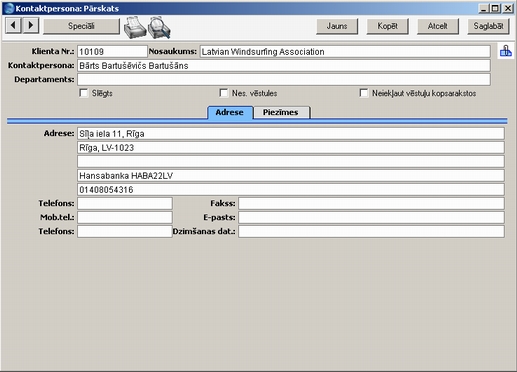Viewport: 517px width, 372px height.
Task: Click the first Telefons input field
Action: point(125,203)
